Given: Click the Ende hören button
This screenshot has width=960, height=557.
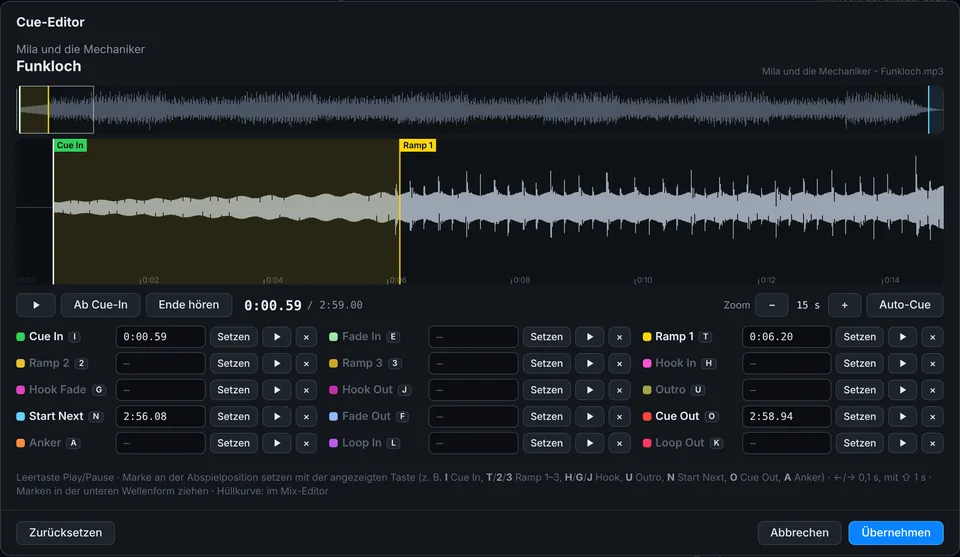Looking at the screenshot, I should tap(189, 305).
